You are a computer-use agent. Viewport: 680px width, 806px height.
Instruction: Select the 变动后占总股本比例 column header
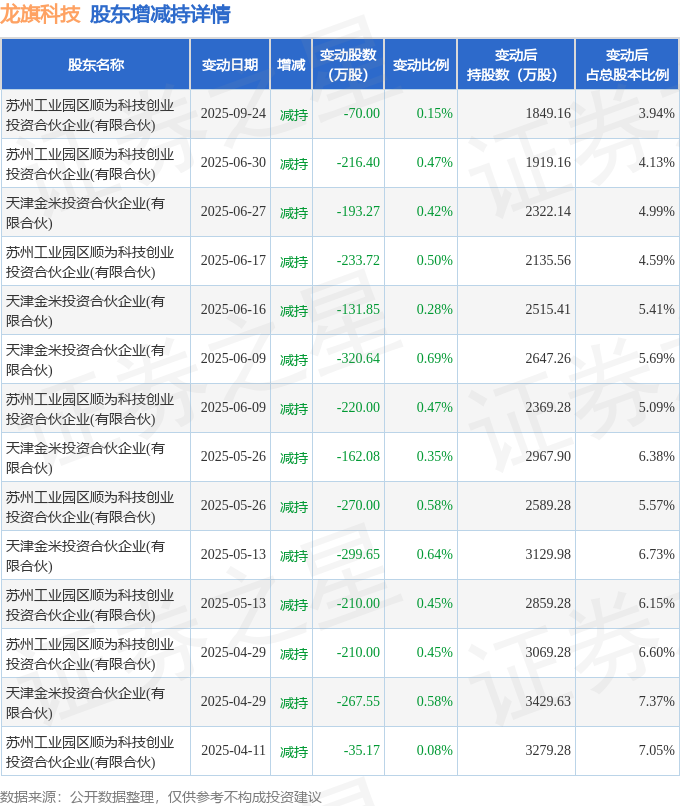(x=627, y=65)
